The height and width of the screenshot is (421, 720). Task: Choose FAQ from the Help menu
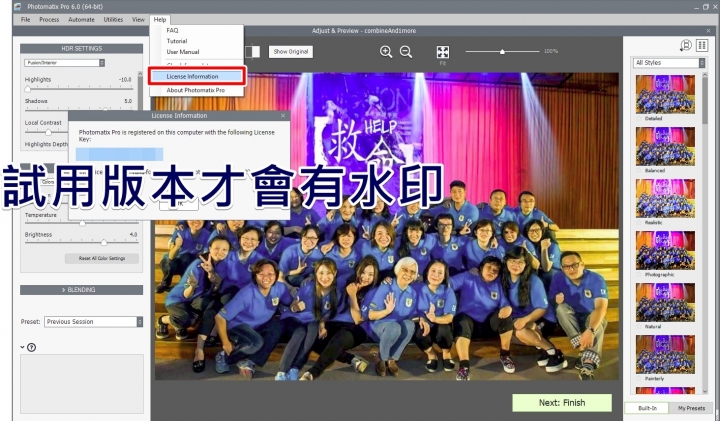[x=172, y=30]
